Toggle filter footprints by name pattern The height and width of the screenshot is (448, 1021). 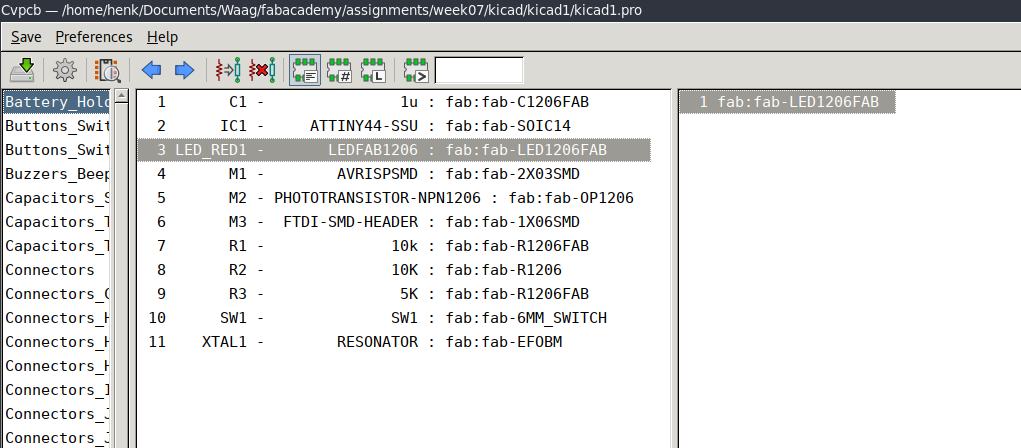417,70
